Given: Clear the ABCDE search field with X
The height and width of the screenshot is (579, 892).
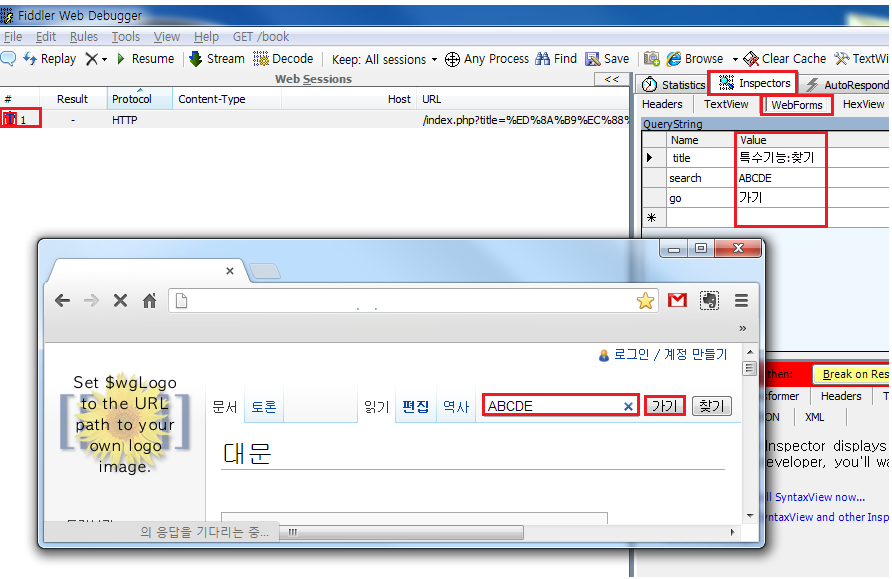Looking at the screenshot, I should pos(628,406).
